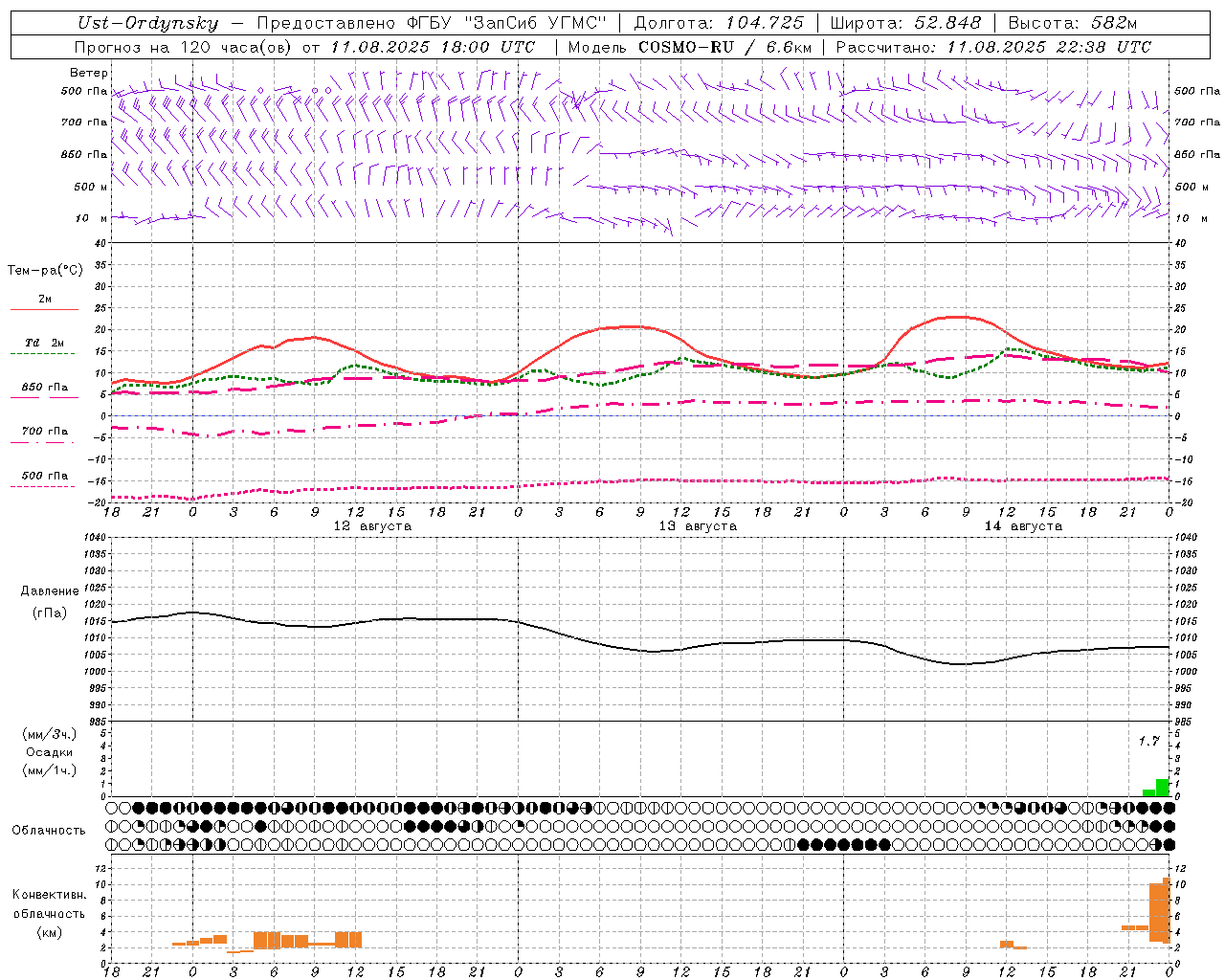
Task: Click the "14 августа" date label
Action: pyautogui.click(x=1023, y=526)
